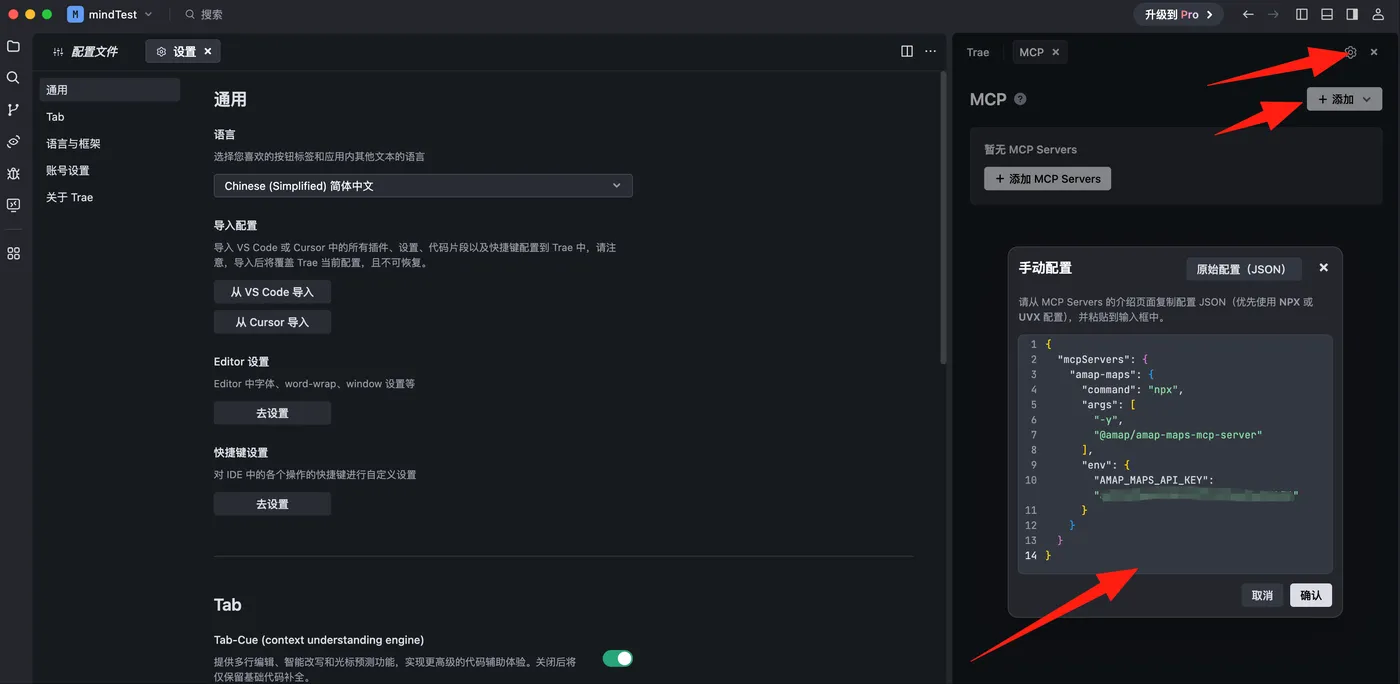
Task: Toggle the Tab-Cue switch off
Action: (618, 658)
